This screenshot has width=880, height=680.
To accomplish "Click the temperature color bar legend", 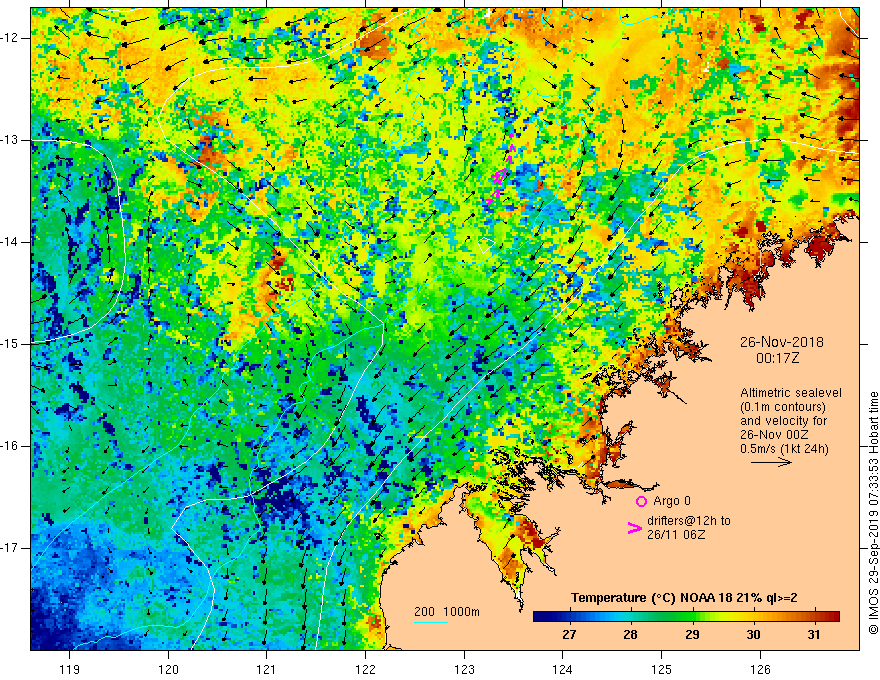I will [686, 616].
